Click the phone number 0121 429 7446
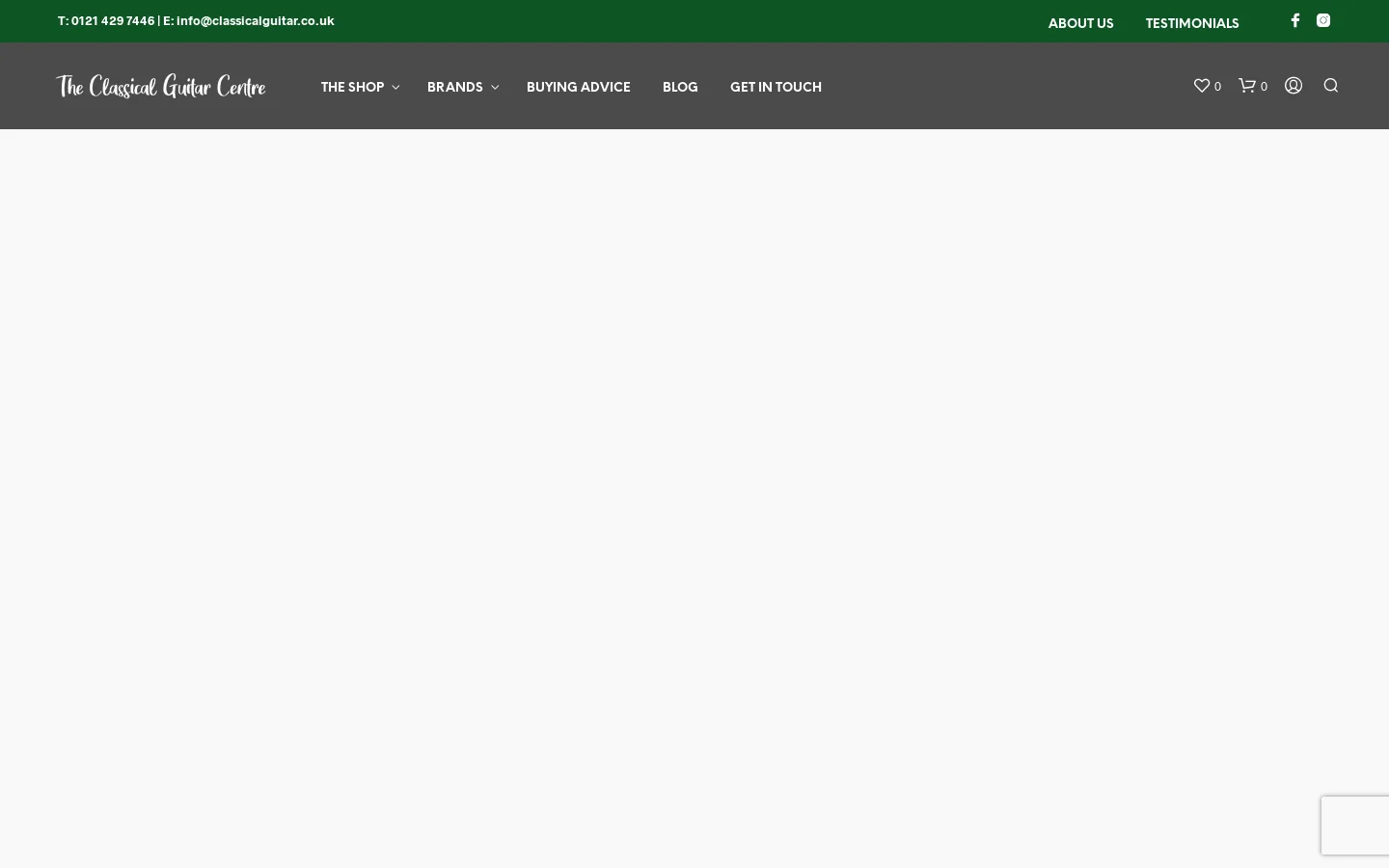Image resolution: width=1389 pixels, height=868 pixels. 113,21
